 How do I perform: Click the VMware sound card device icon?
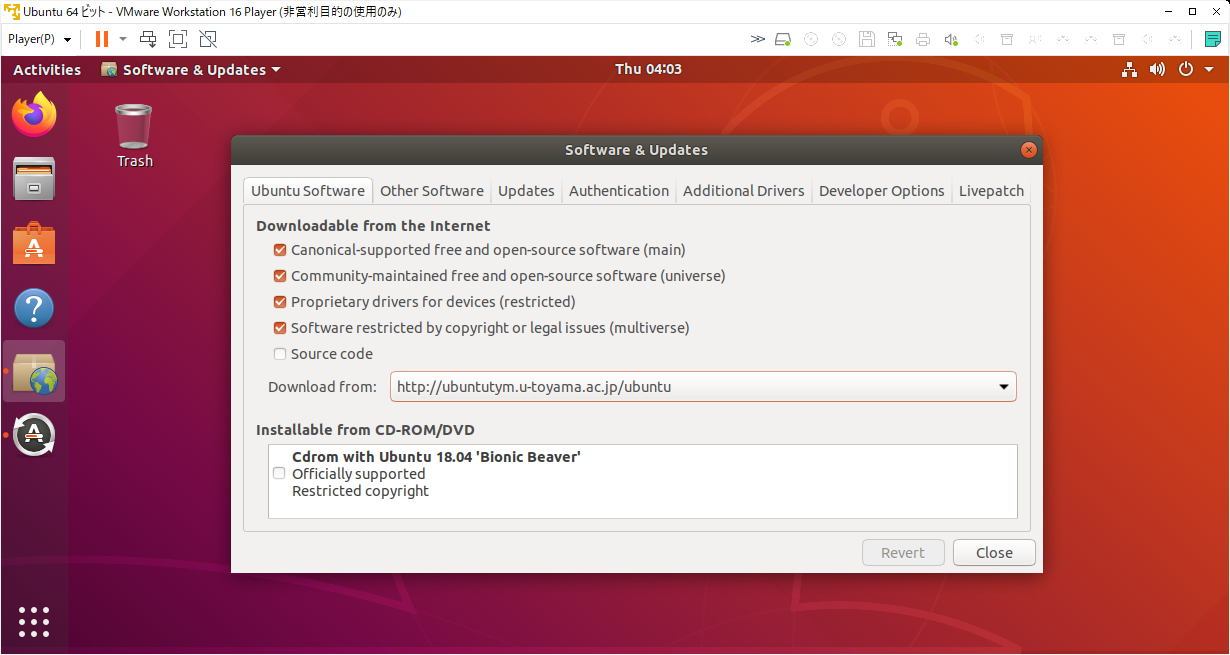pos(951,39)
